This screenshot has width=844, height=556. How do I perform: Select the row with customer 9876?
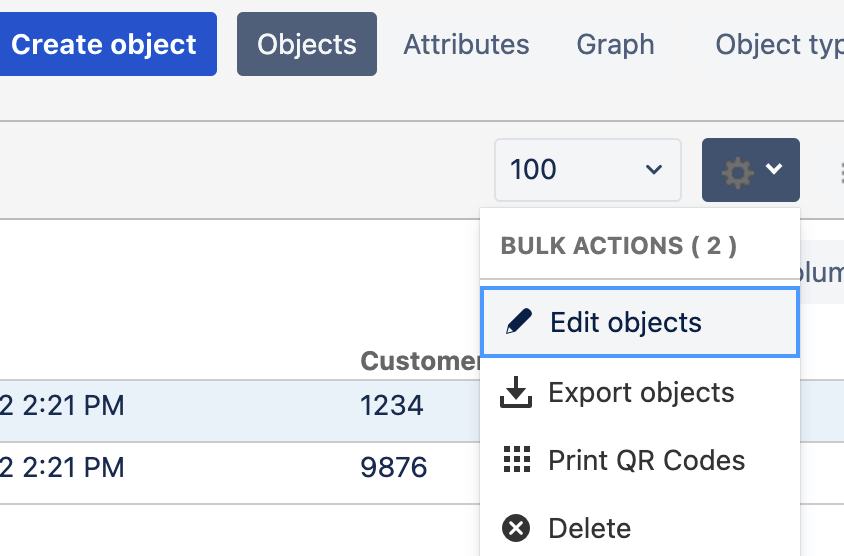click(x=392, y=467)
